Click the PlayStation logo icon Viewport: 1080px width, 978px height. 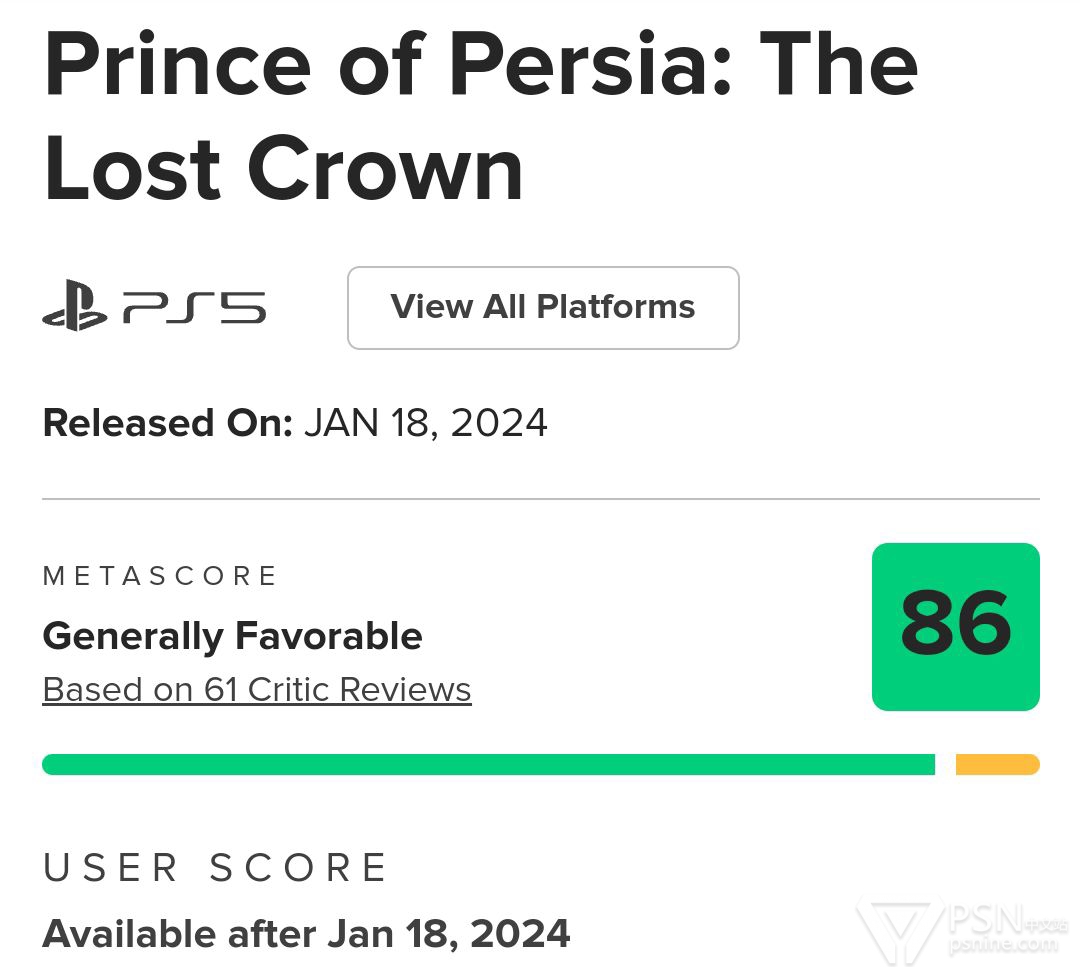pyautogui.click(x=75, y=305)
